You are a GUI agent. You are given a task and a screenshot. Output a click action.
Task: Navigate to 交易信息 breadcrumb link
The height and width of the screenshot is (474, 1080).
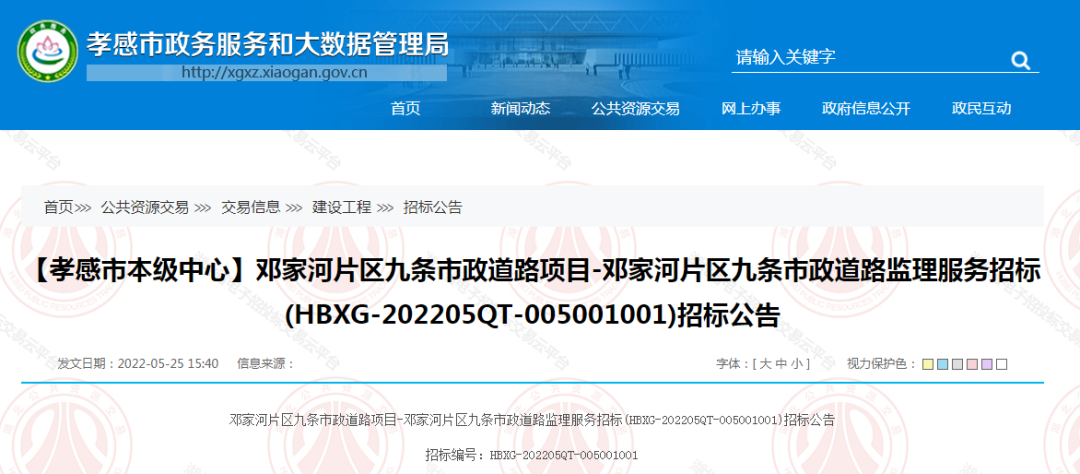[x=250, y=207]
